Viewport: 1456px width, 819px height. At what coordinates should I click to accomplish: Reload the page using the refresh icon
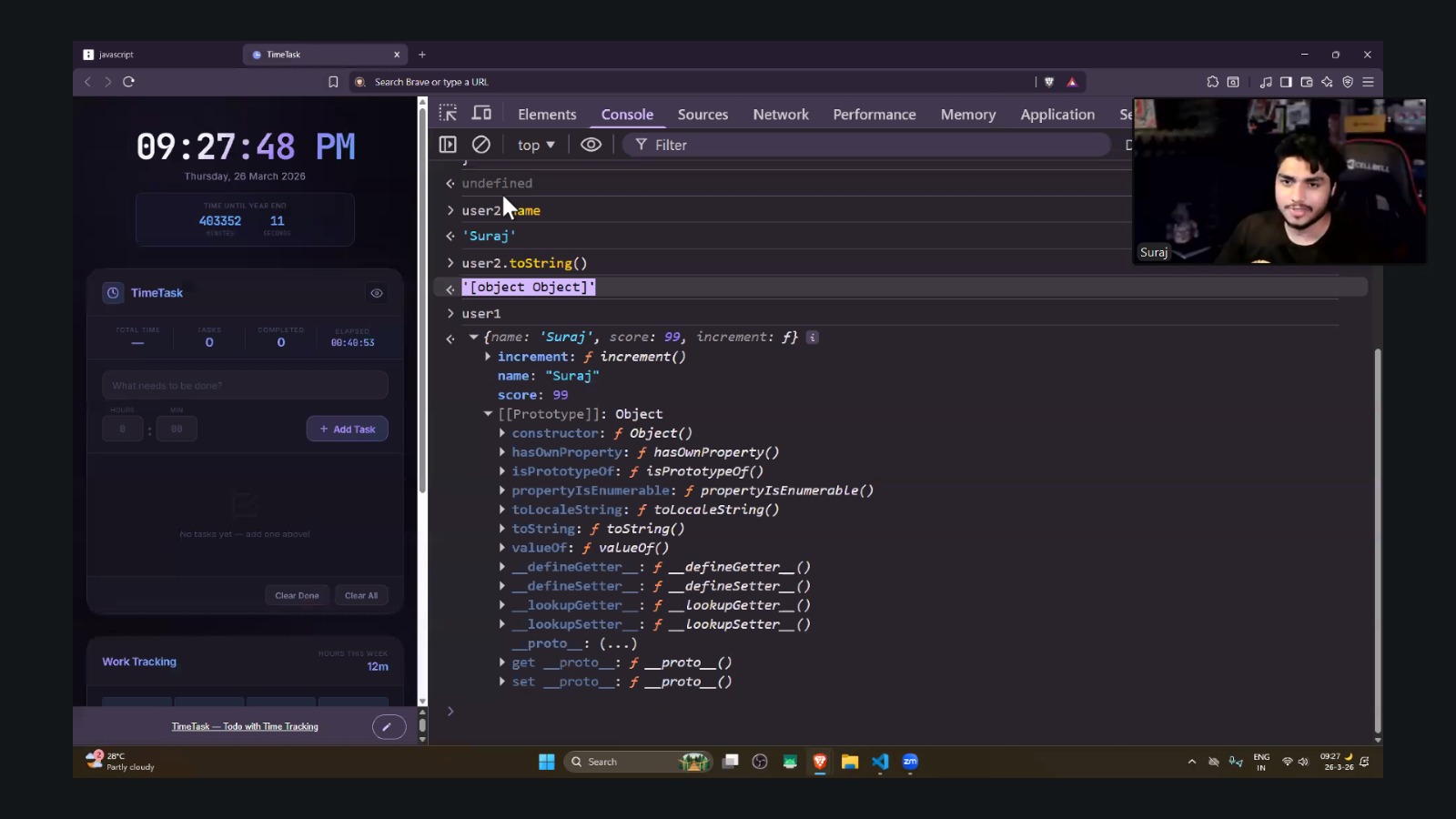coord(128,82)
